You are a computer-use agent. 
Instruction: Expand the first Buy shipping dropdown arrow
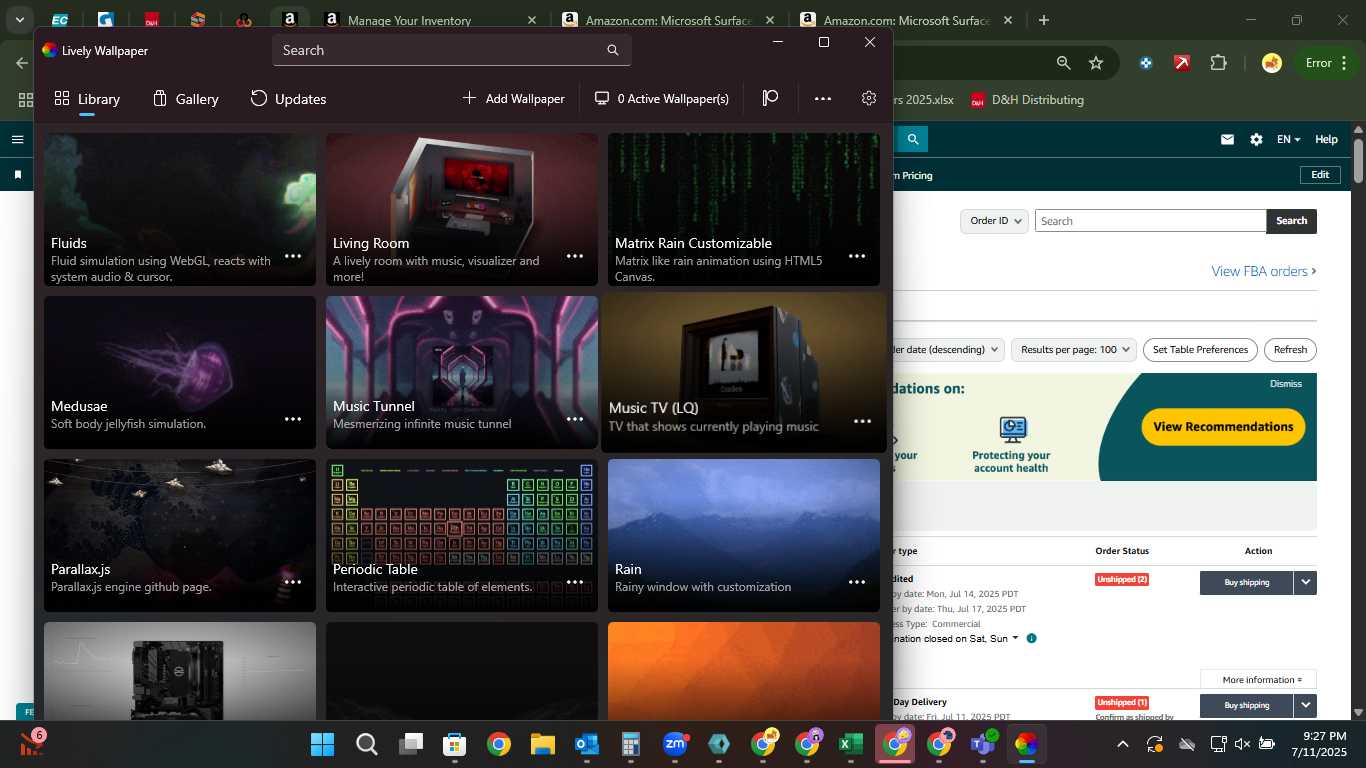coord(1305,582)
